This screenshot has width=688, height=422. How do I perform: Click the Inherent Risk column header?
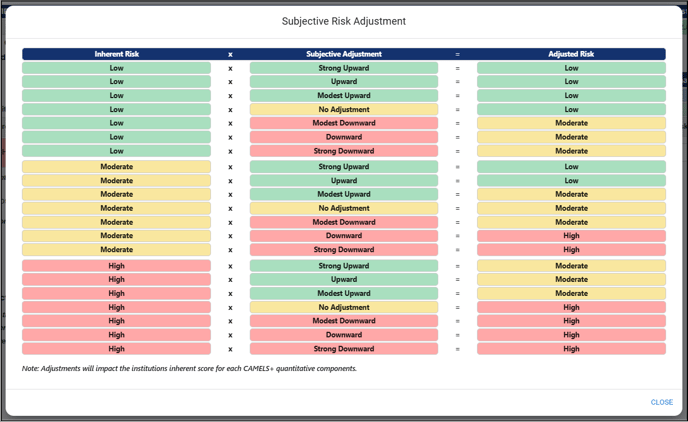click(x=117, y=54)
